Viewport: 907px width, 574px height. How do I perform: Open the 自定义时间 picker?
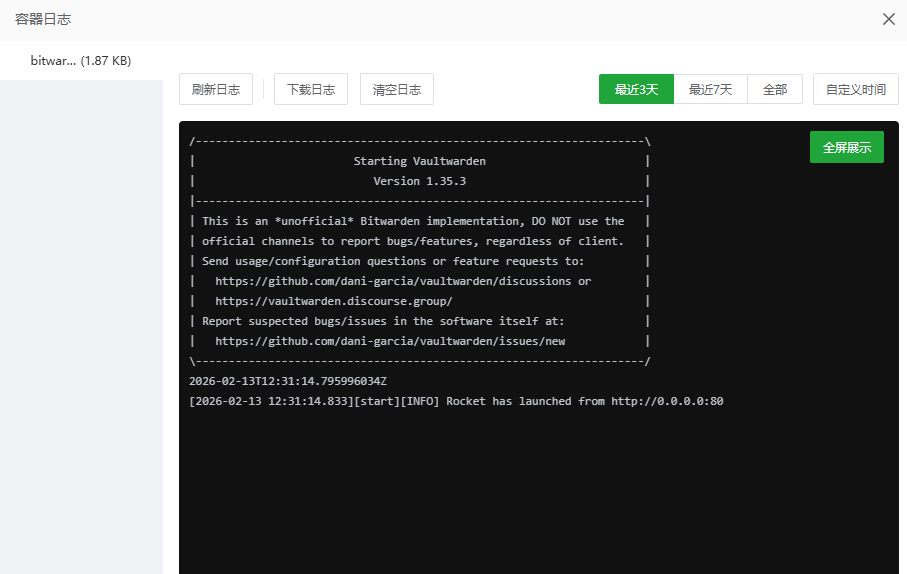point(855,89)
